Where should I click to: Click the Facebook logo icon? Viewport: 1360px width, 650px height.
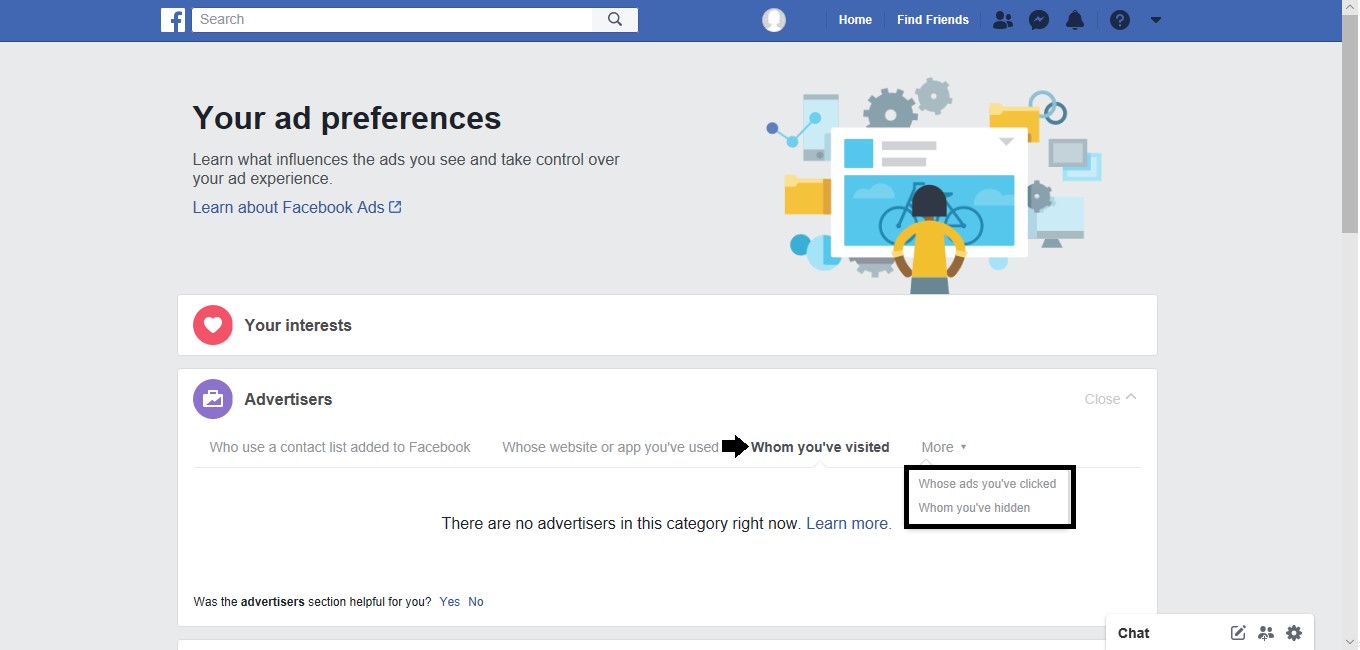pyautogui.click(x=173, y=20)
